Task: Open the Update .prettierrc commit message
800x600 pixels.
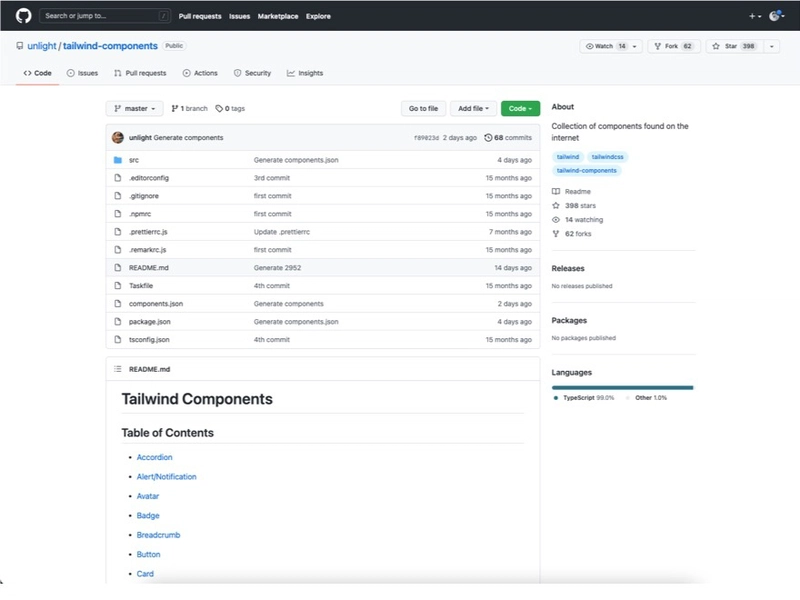Action: (282, 232)
